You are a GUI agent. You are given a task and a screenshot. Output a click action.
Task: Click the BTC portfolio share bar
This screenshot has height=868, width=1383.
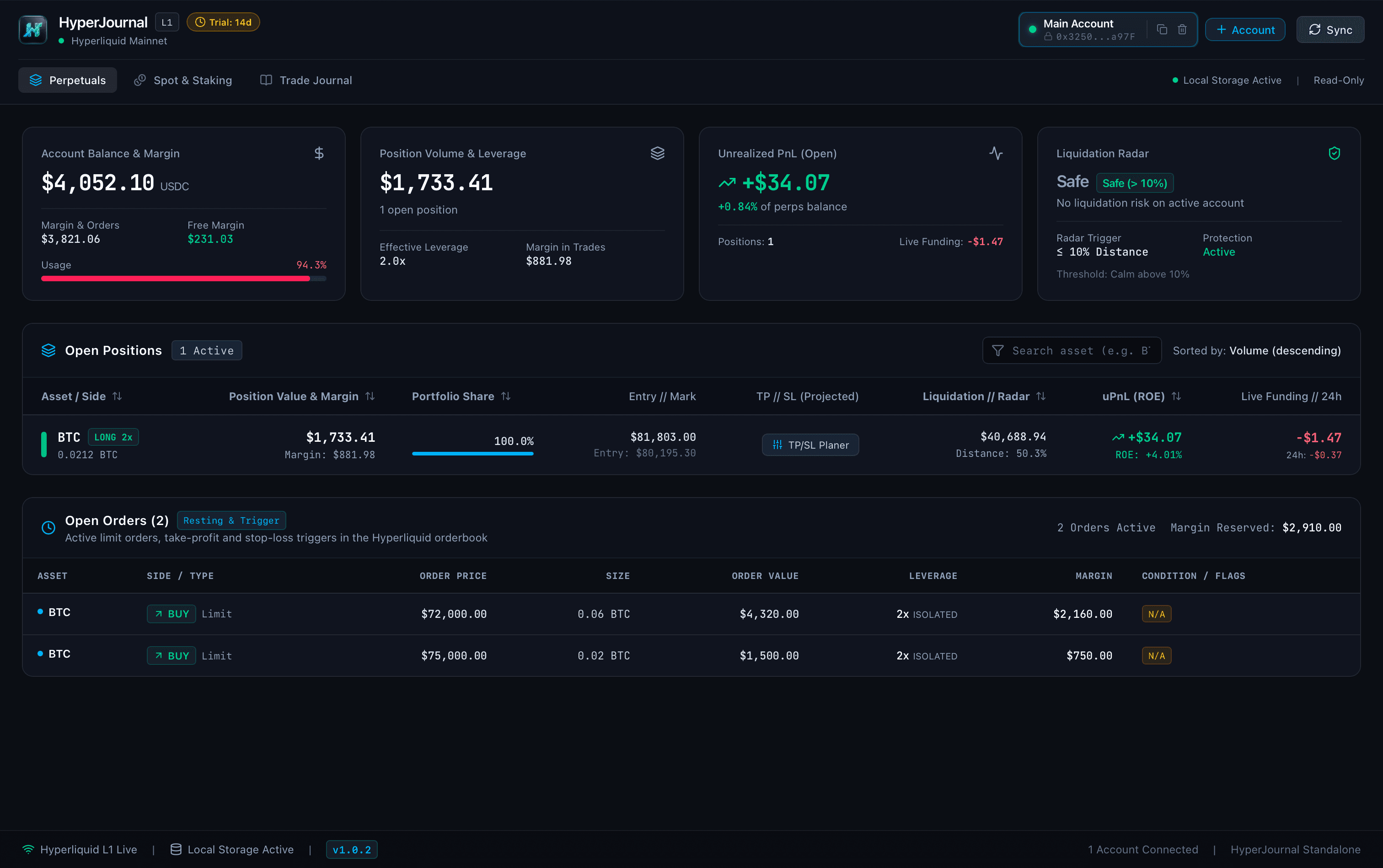pos(472,454)
